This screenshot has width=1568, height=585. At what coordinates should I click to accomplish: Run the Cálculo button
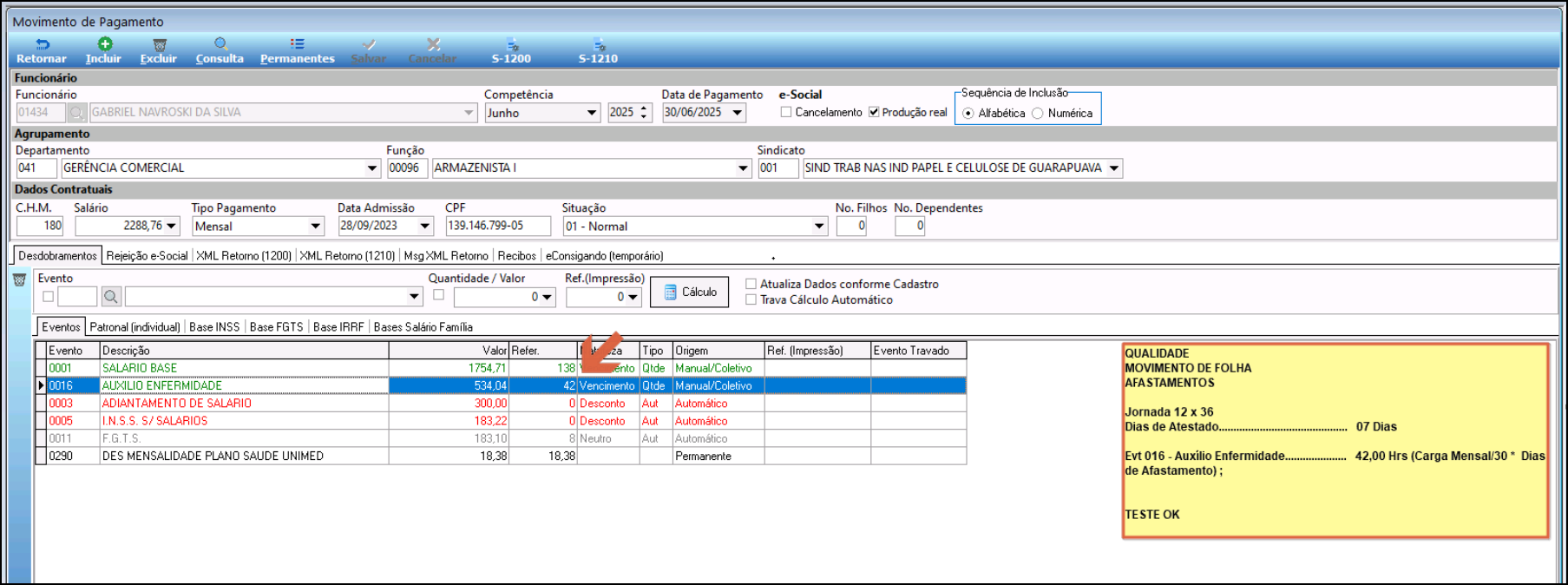690,292
